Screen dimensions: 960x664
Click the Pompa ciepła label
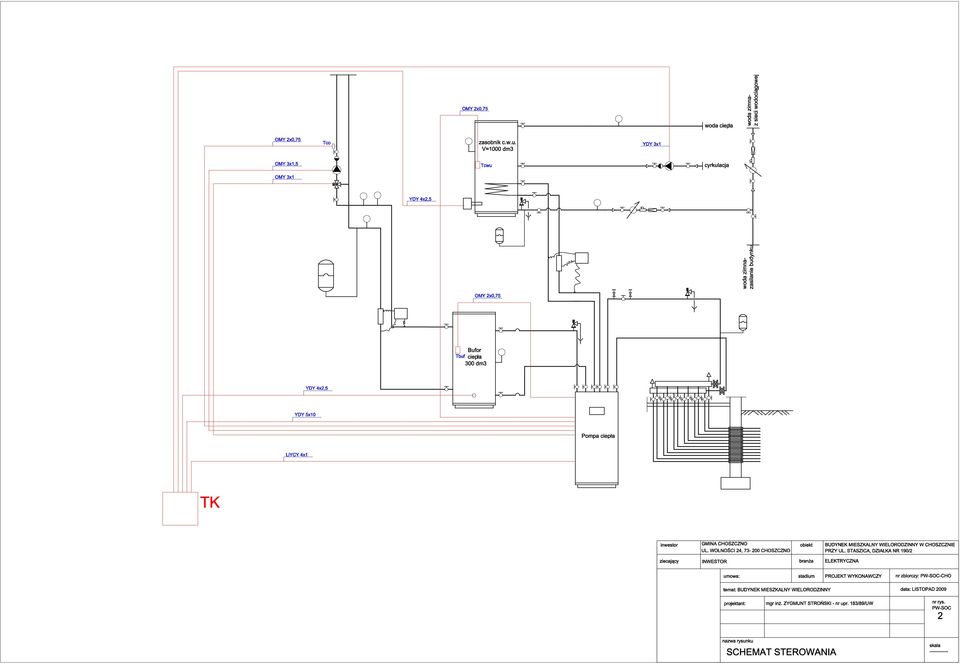point(598,436)
